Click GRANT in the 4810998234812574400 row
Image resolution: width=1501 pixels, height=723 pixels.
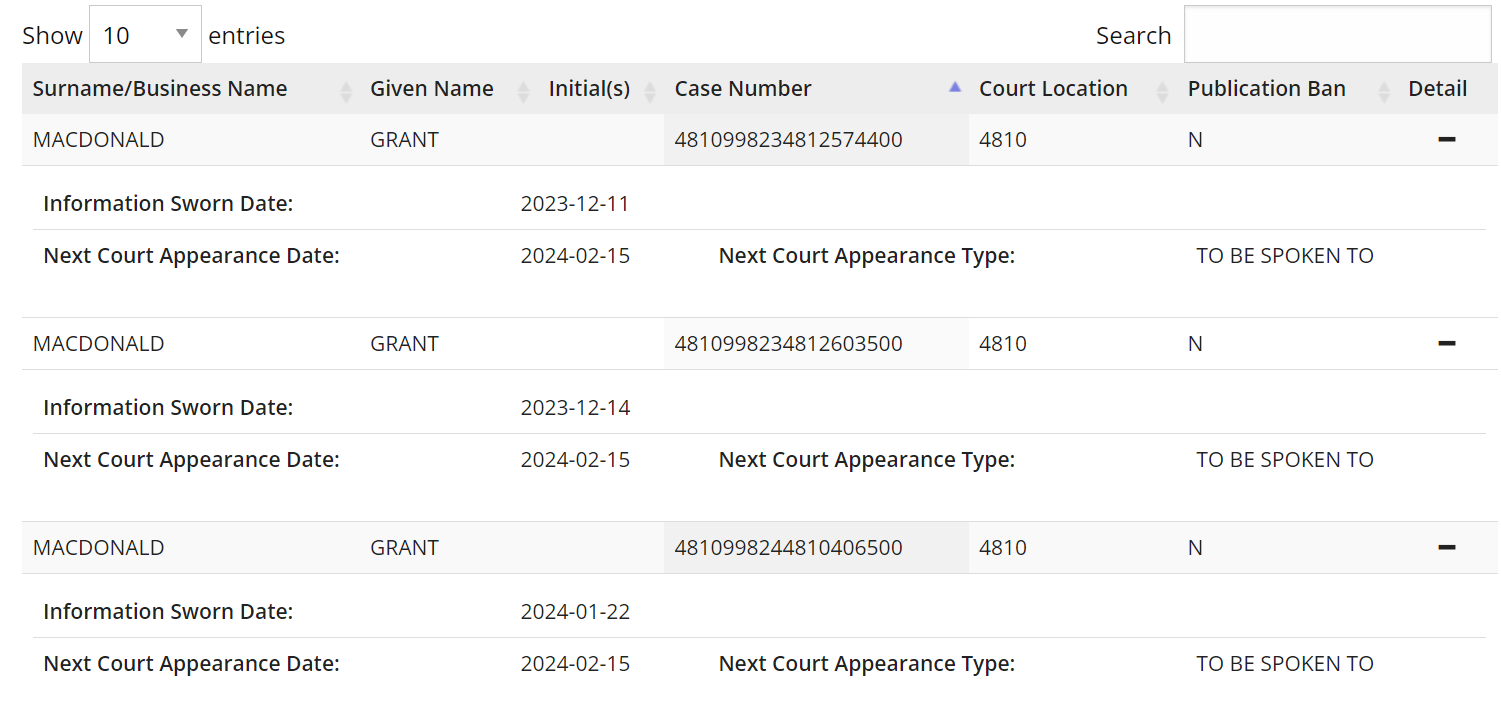[405, 140]
